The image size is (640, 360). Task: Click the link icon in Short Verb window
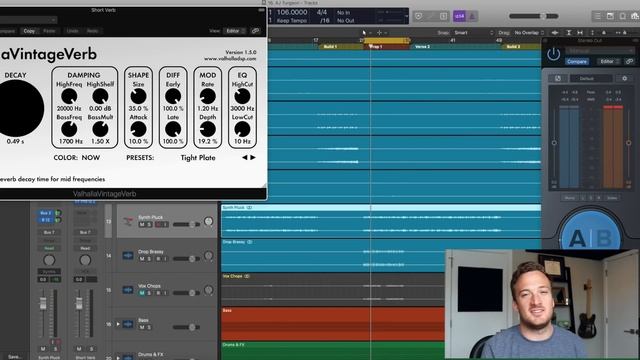point(256,31)
